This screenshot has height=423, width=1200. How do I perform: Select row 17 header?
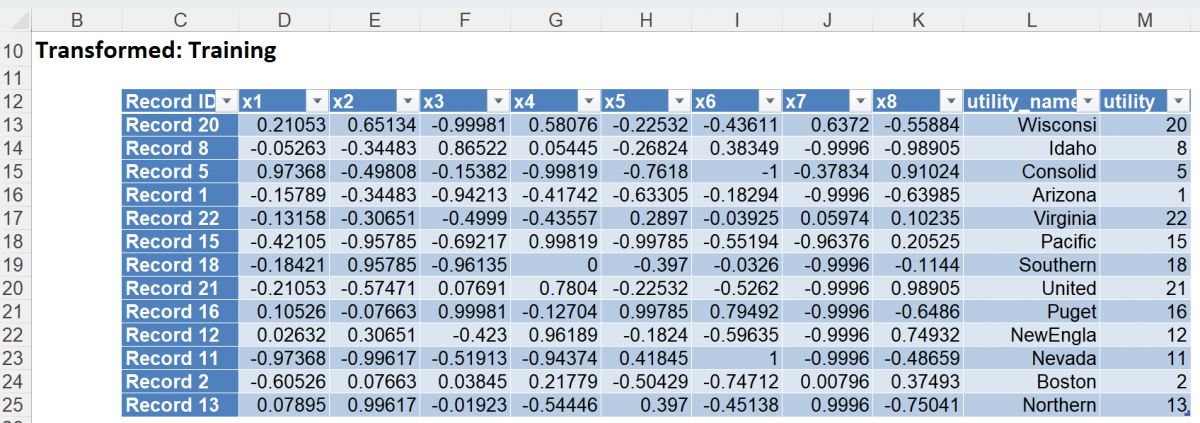pos(14,218)
